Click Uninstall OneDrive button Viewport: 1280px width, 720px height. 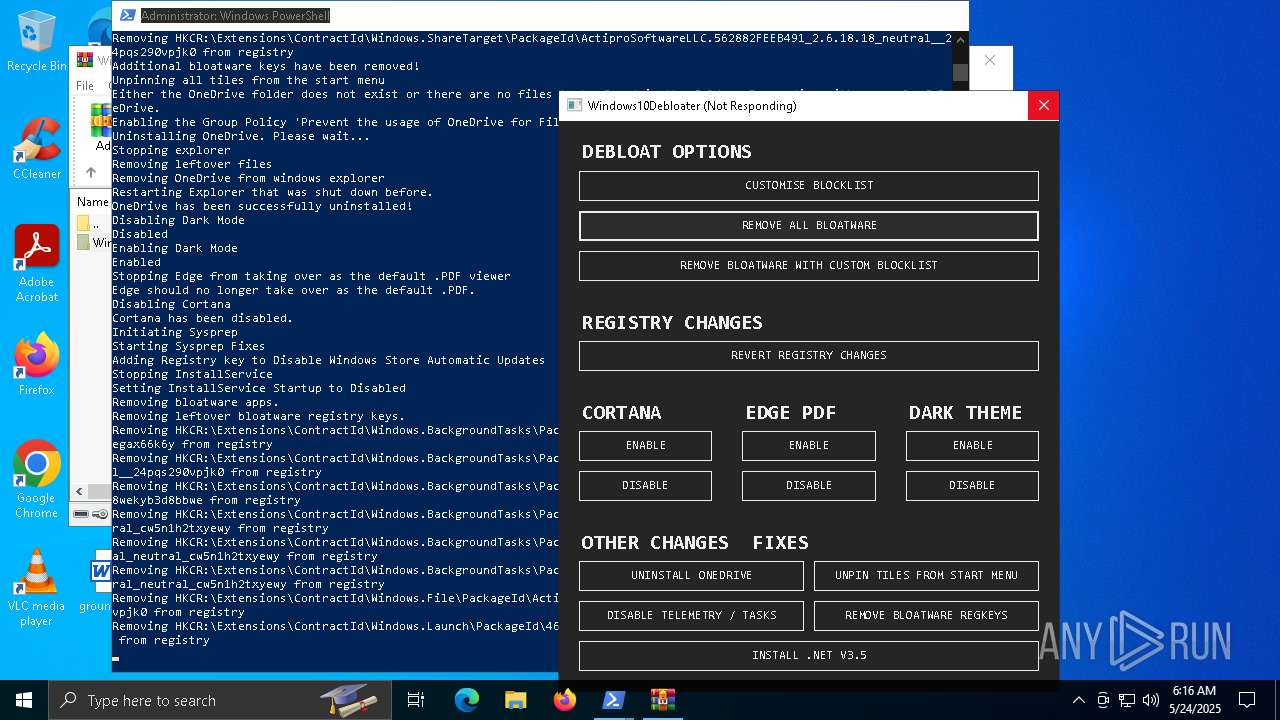[691, 576]
